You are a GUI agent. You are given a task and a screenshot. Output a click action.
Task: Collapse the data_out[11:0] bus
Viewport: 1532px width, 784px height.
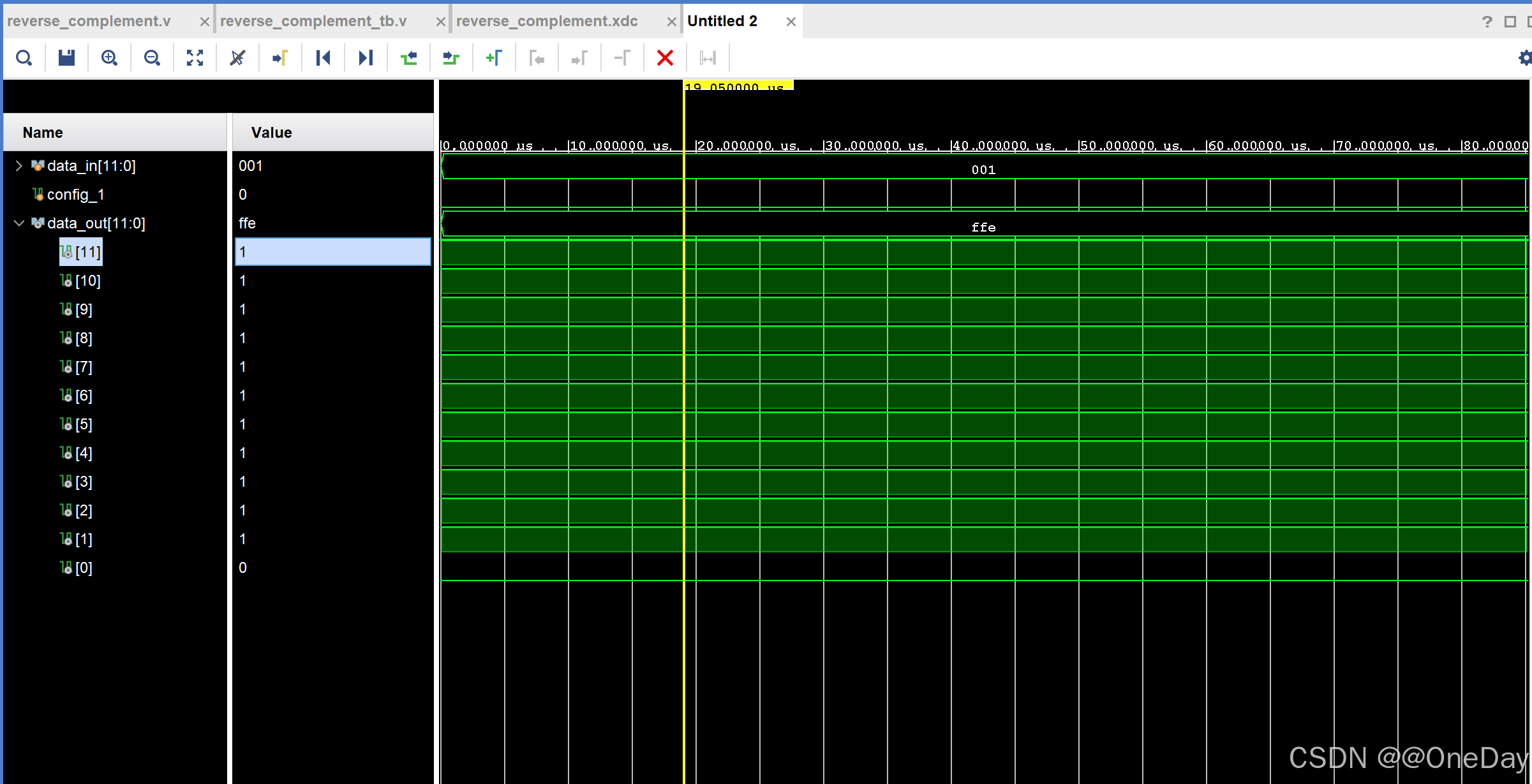pyautogui.click(x=19, y=223)
